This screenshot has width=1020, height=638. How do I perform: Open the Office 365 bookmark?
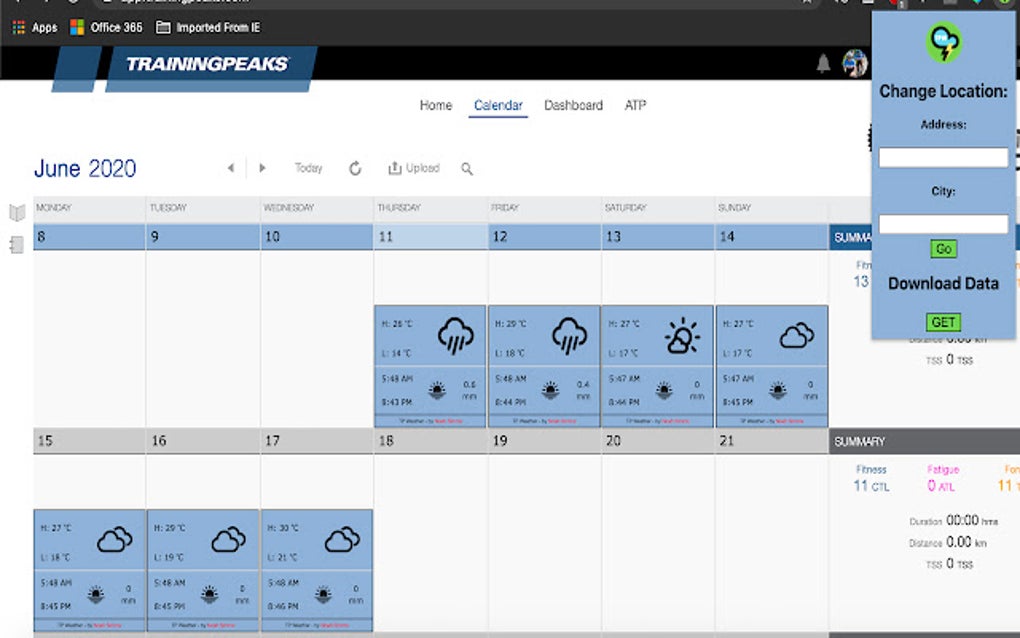point(106,27)
